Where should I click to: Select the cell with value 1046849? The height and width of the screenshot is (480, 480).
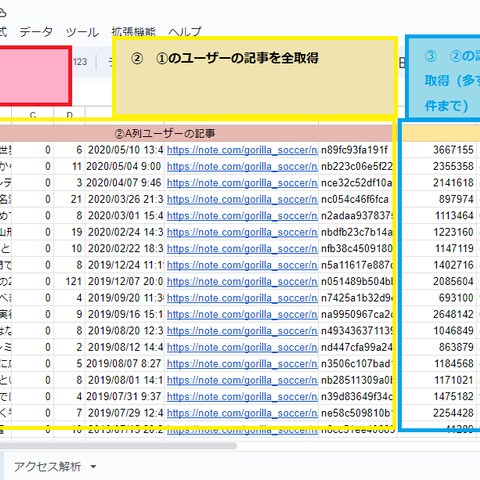438,331
